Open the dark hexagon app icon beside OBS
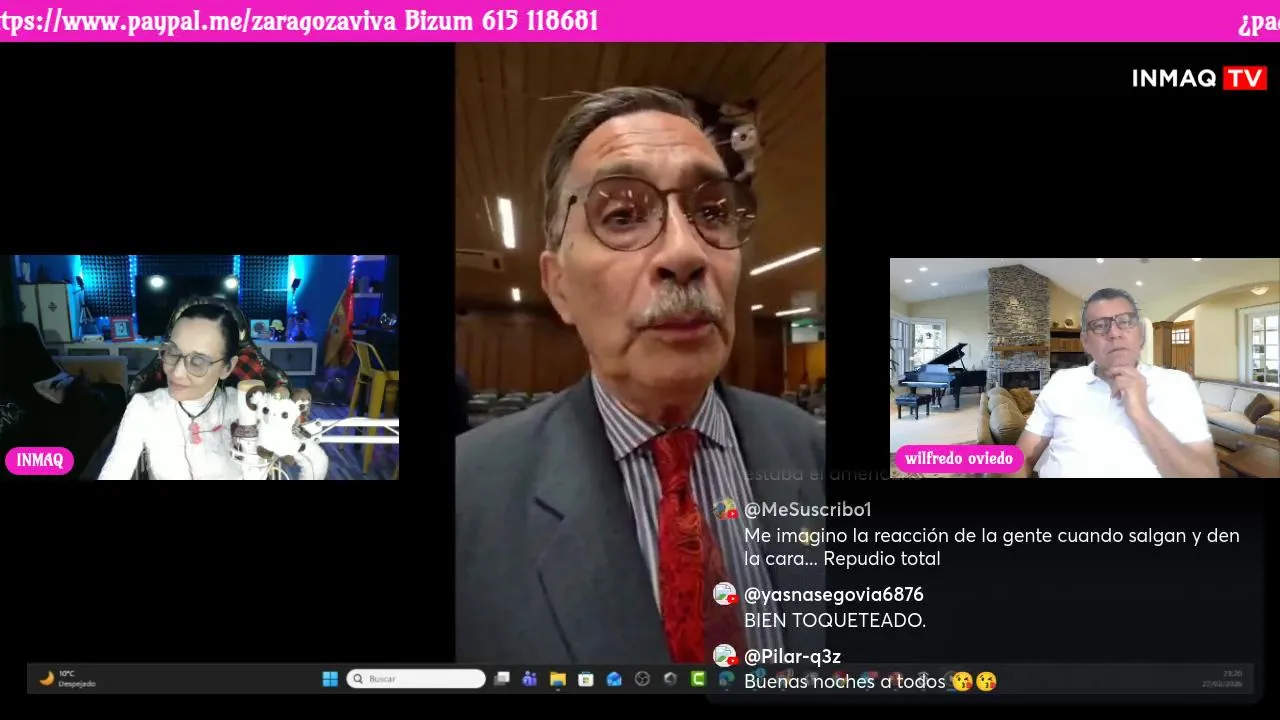1280x720 pixels. [x=670, y=679]
